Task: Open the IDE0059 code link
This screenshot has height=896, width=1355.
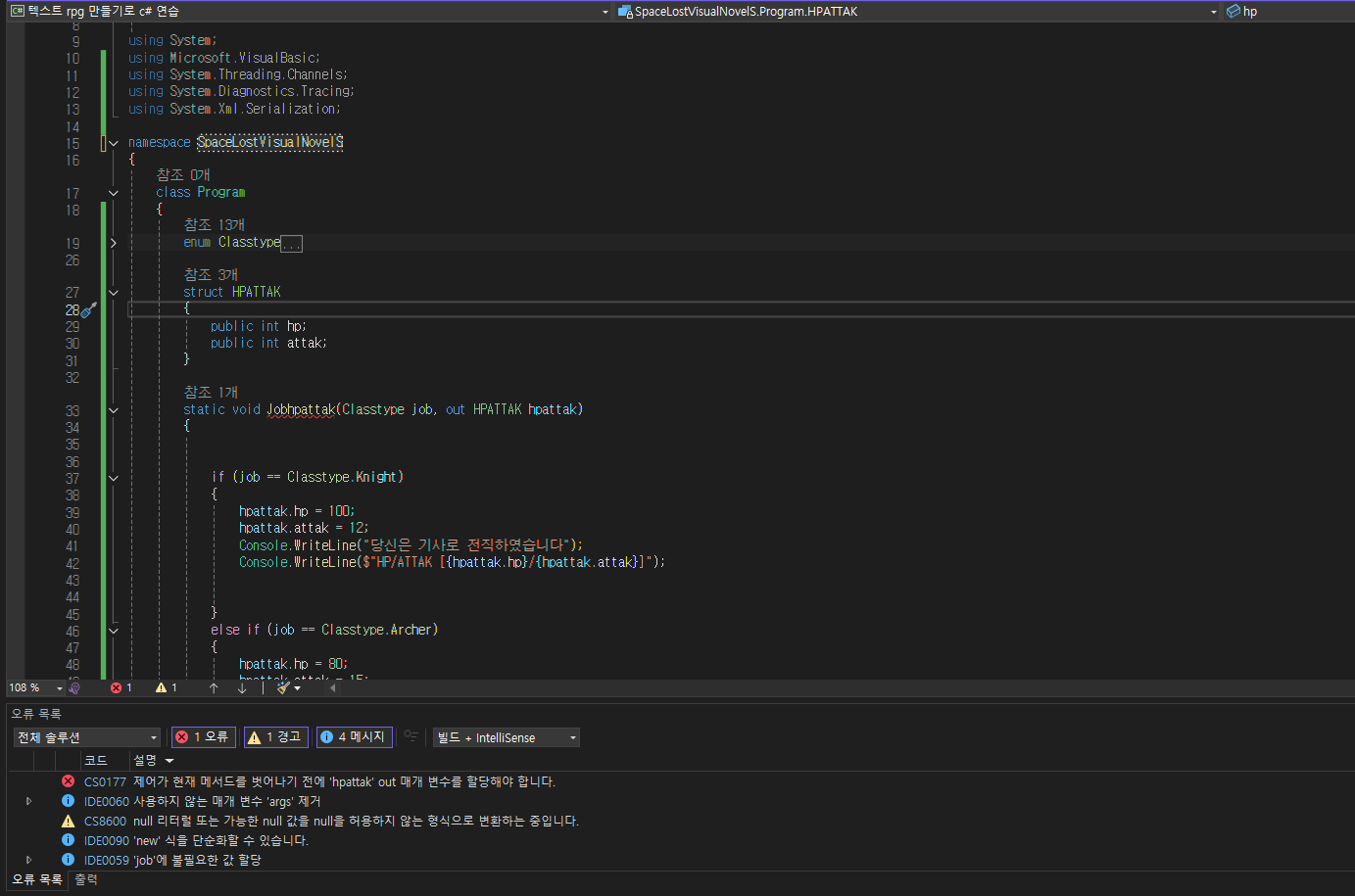Action: [106, 860]
